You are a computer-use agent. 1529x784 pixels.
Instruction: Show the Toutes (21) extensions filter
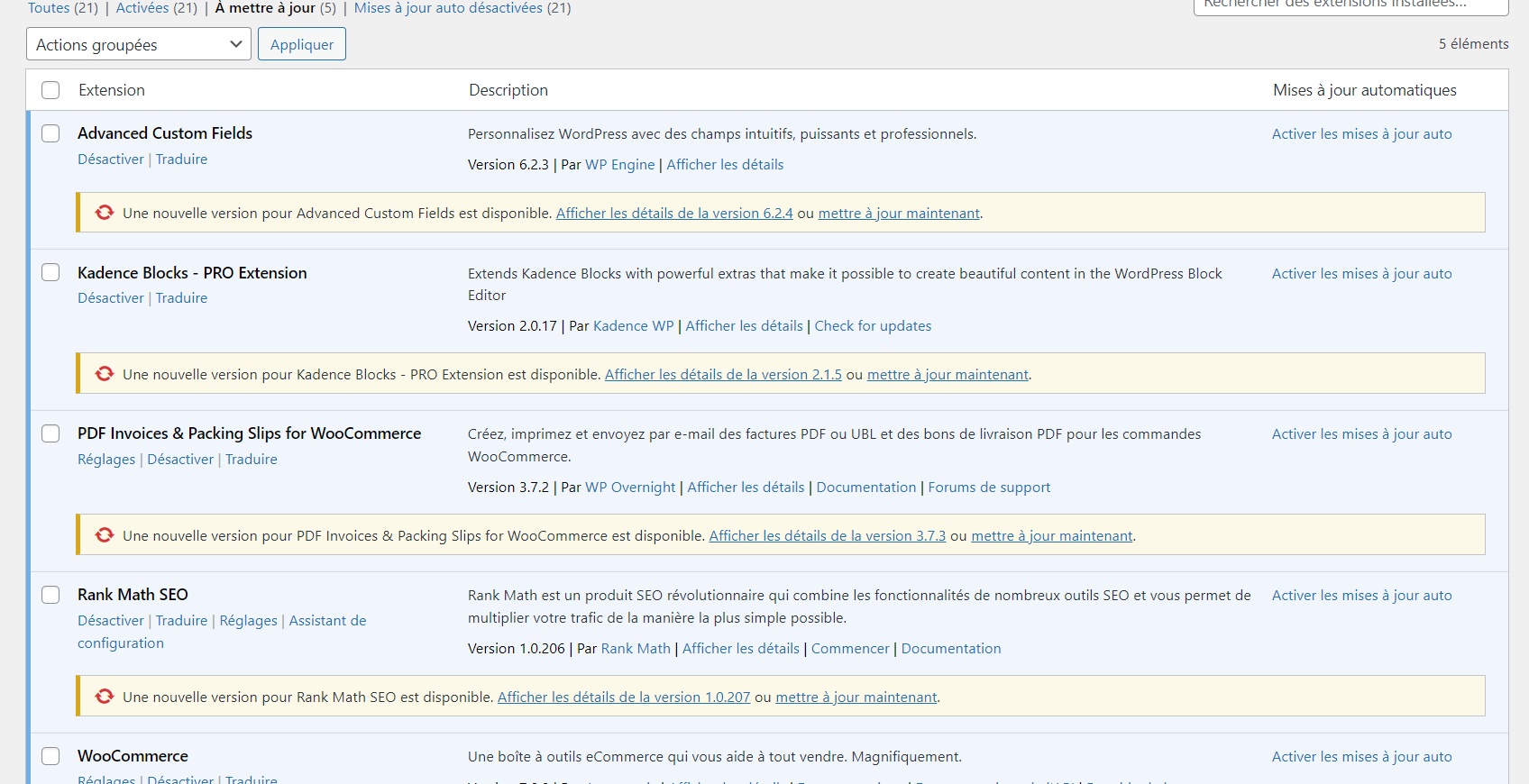pos(63,8)
